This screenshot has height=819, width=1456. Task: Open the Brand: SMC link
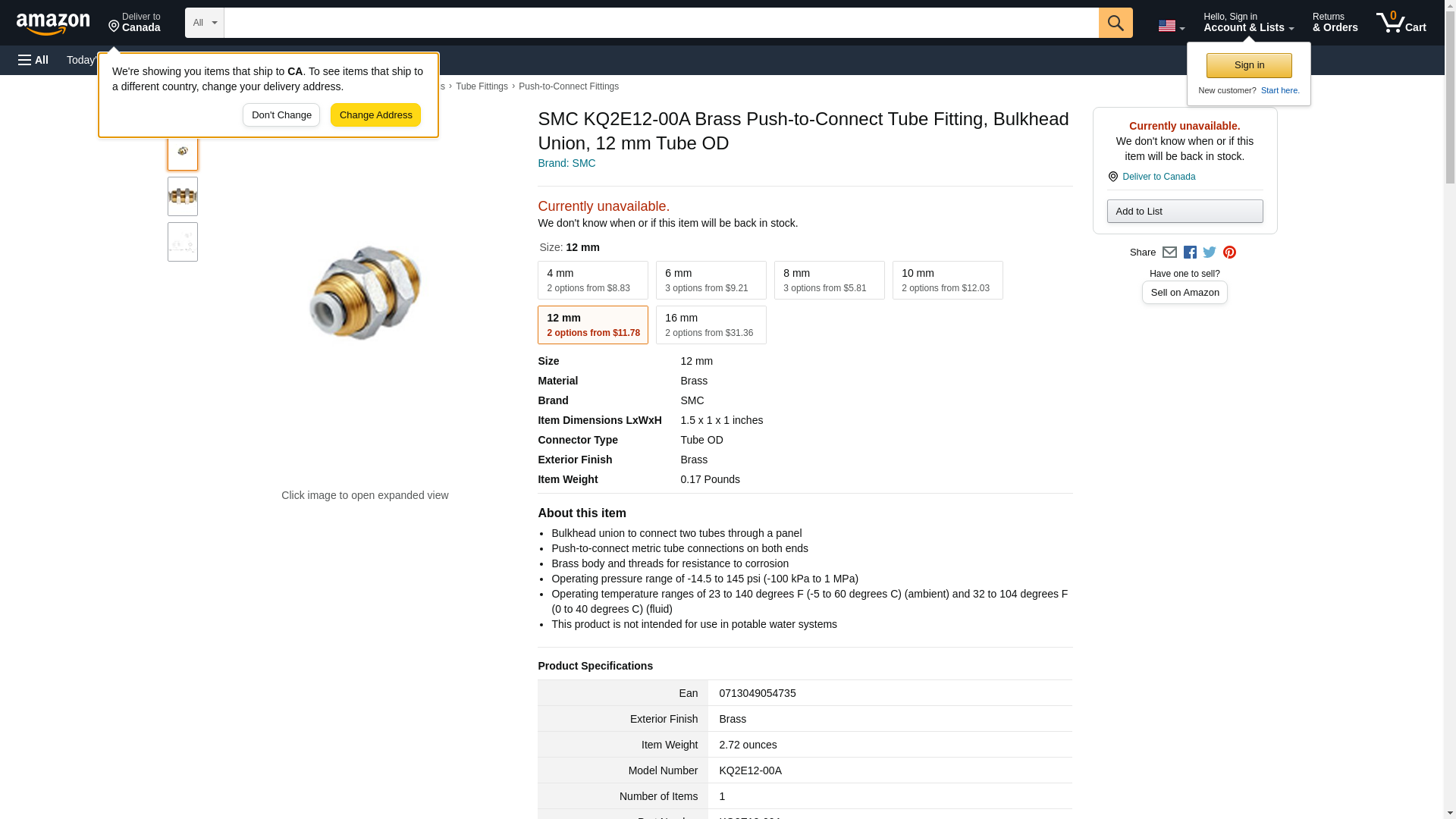[x=566, y=163]
